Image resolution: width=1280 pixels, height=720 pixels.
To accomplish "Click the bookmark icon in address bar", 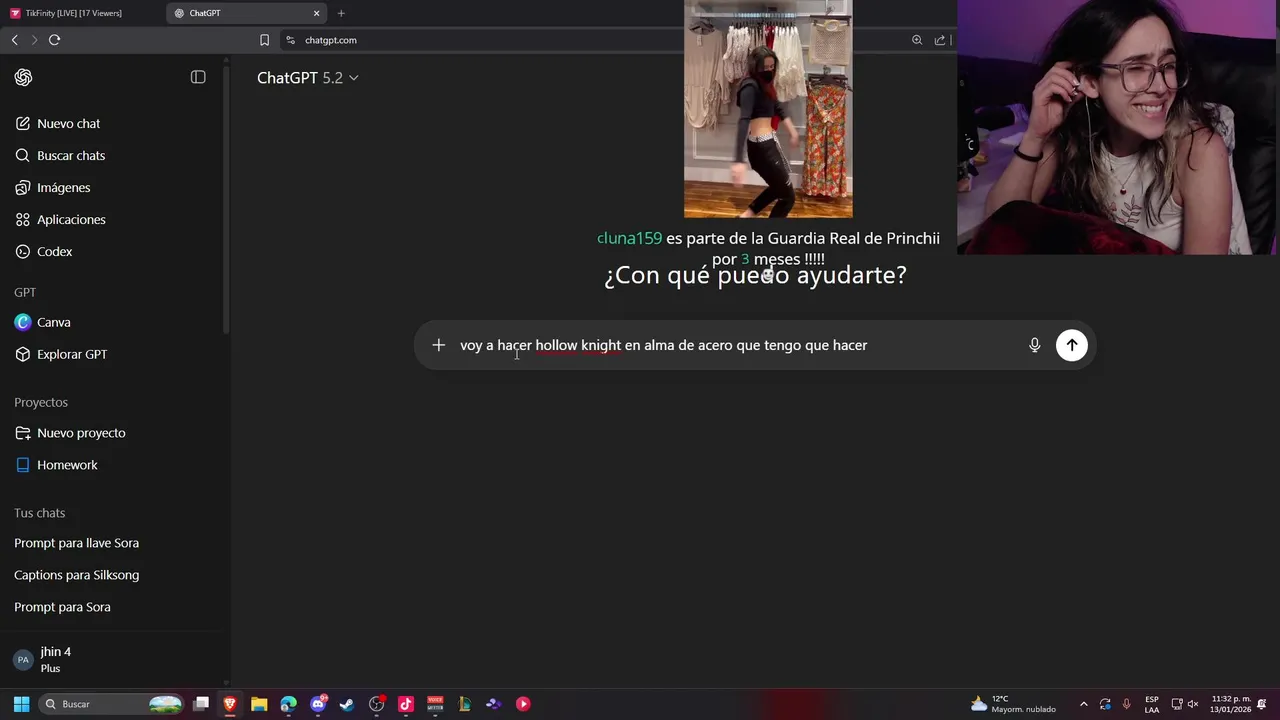I will pyautogui.click(x=264, y=40).
